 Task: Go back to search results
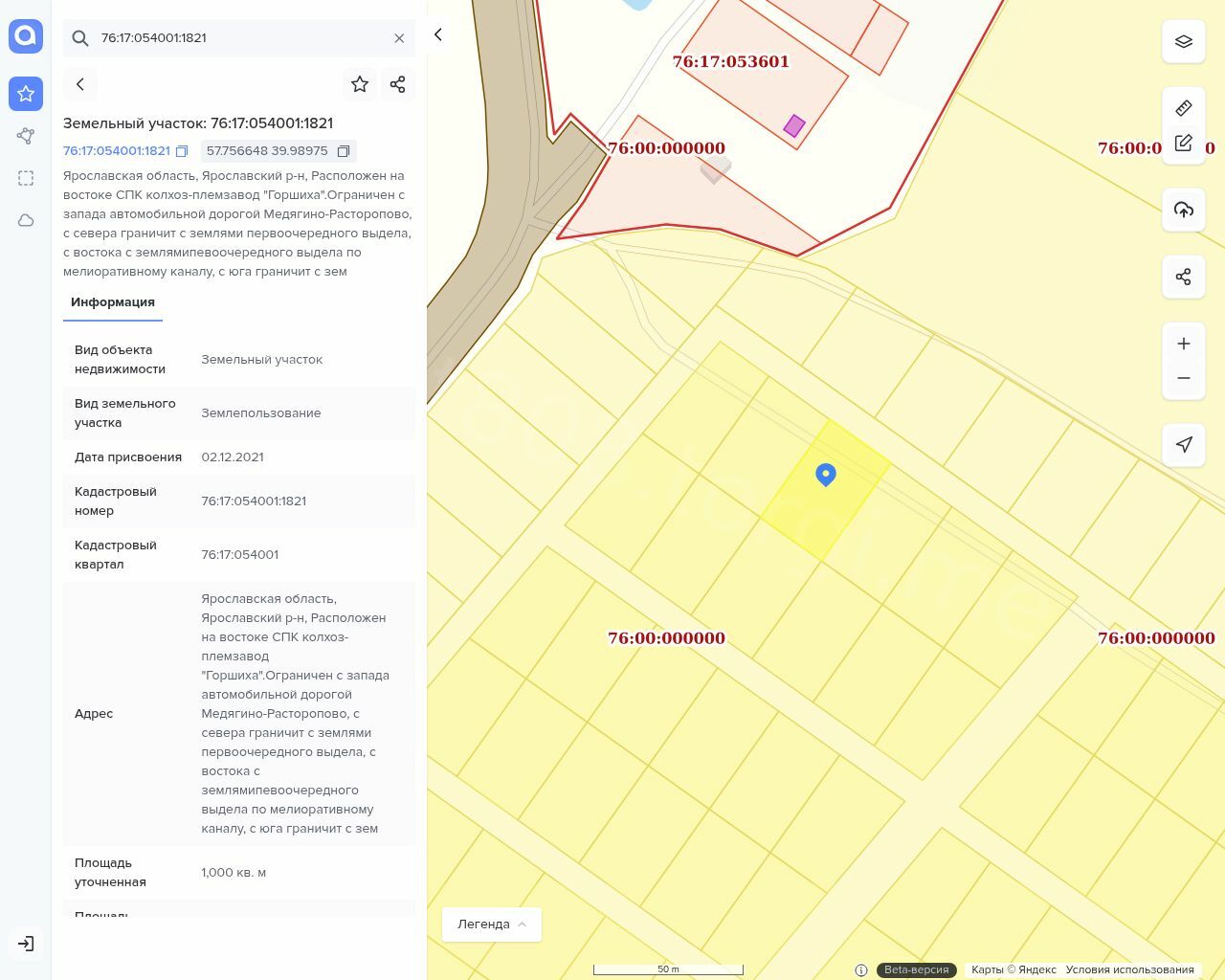coord(80,84)
